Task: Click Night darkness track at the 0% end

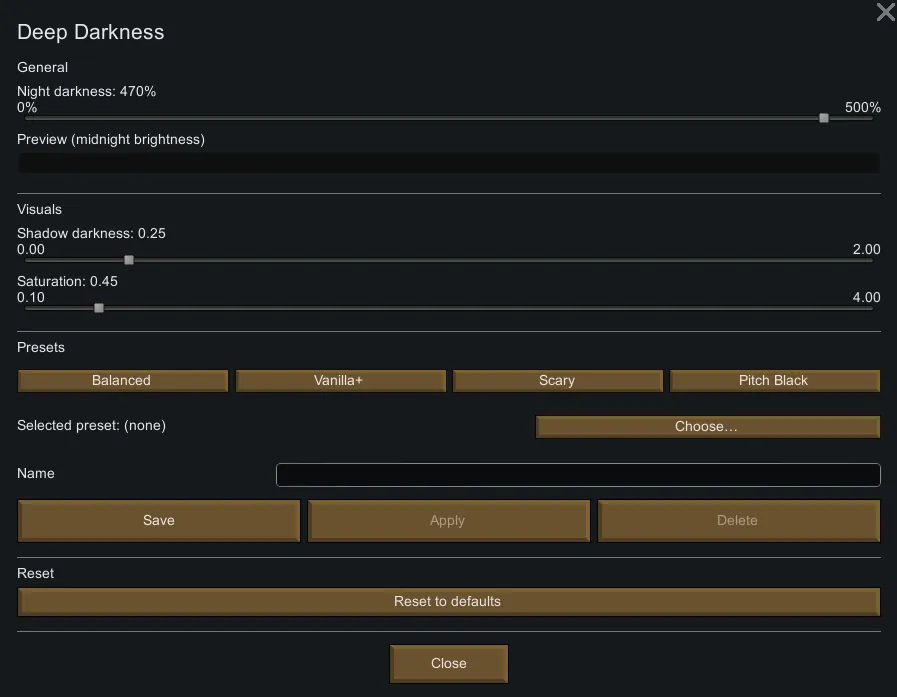Action: tap(27, 118)
